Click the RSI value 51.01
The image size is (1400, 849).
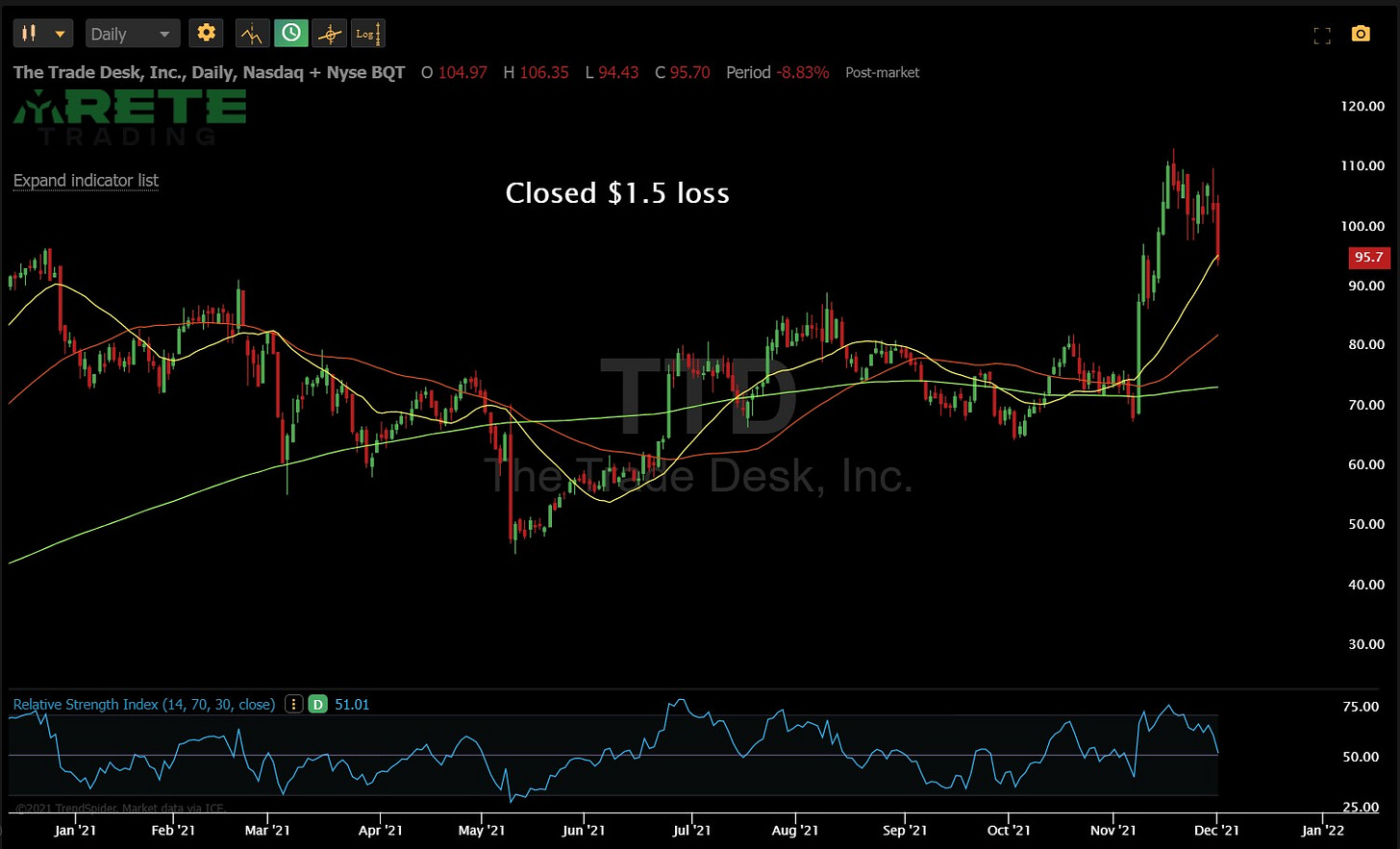coord(352,705)
